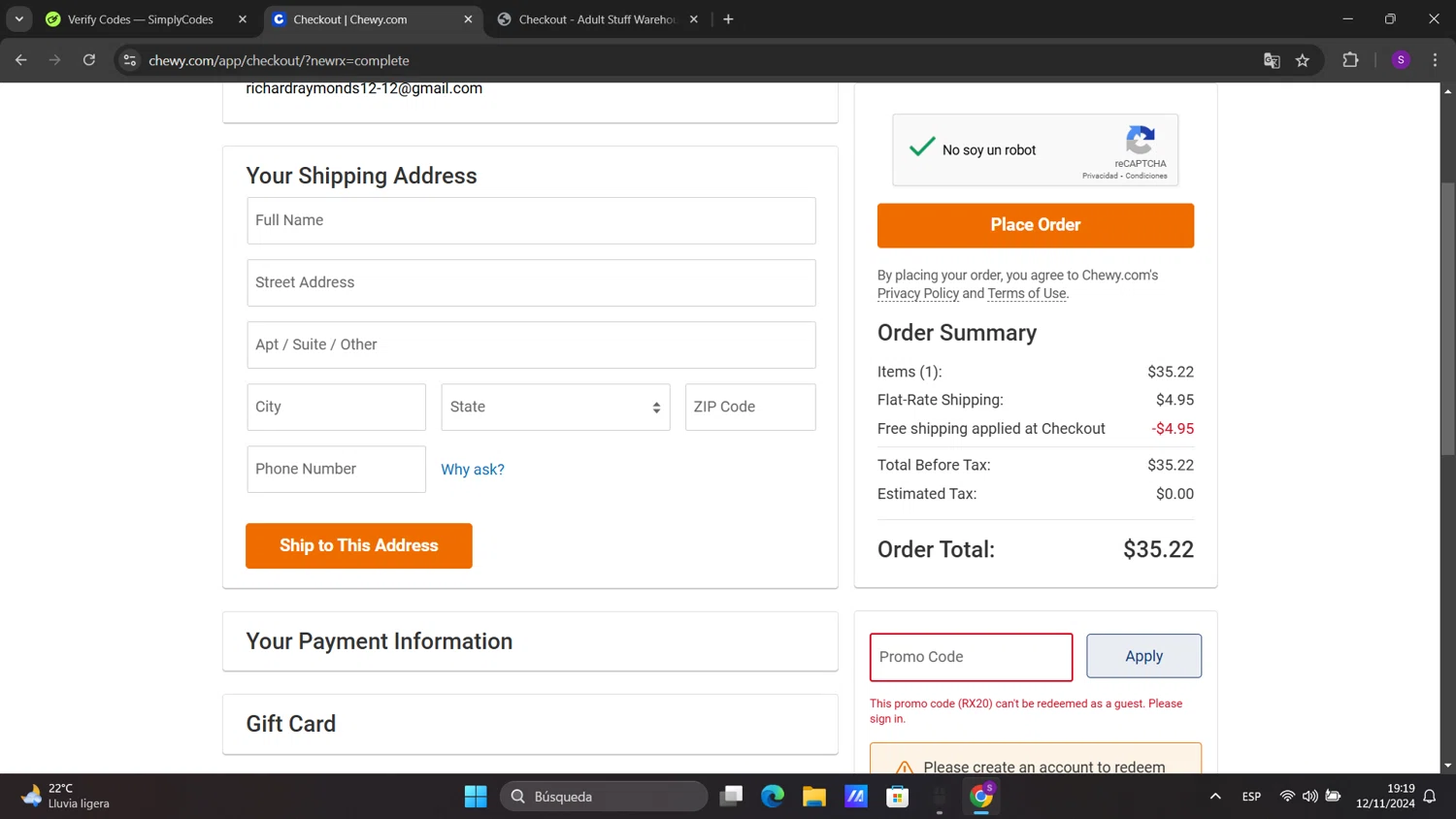Click the Place Order button
Screen dimensions: 1456x819
pos(1036,225)
